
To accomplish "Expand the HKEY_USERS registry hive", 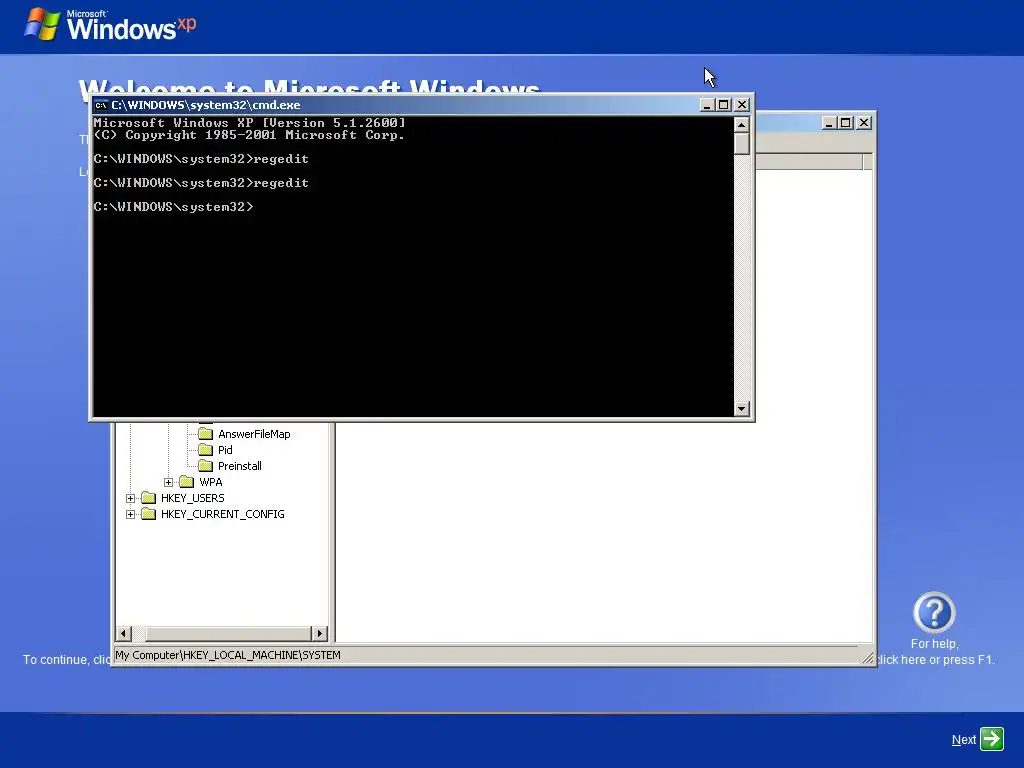I will pyautogui.click(x=131, y=498).
